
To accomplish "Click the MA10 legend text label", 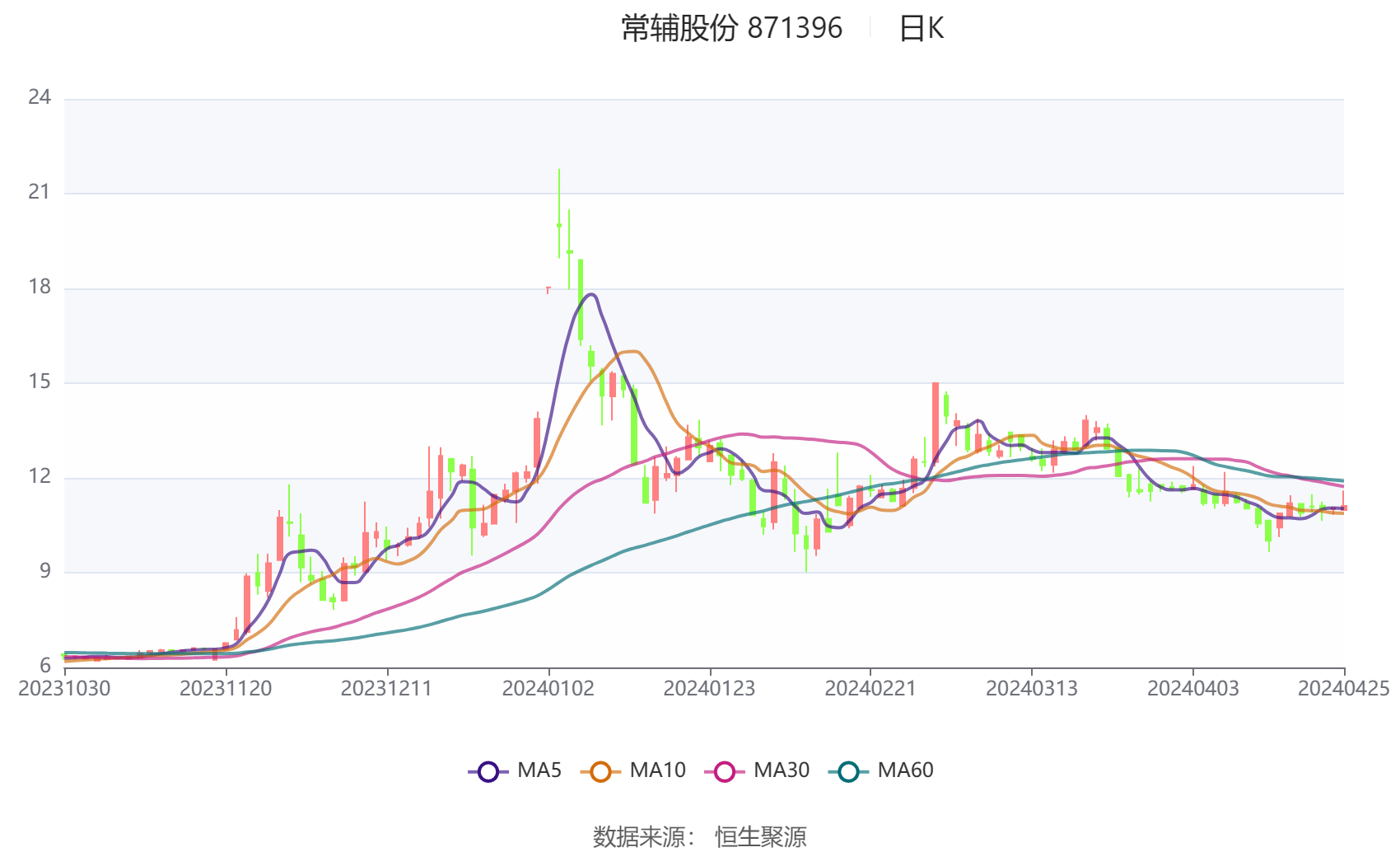I will point(657,770).
